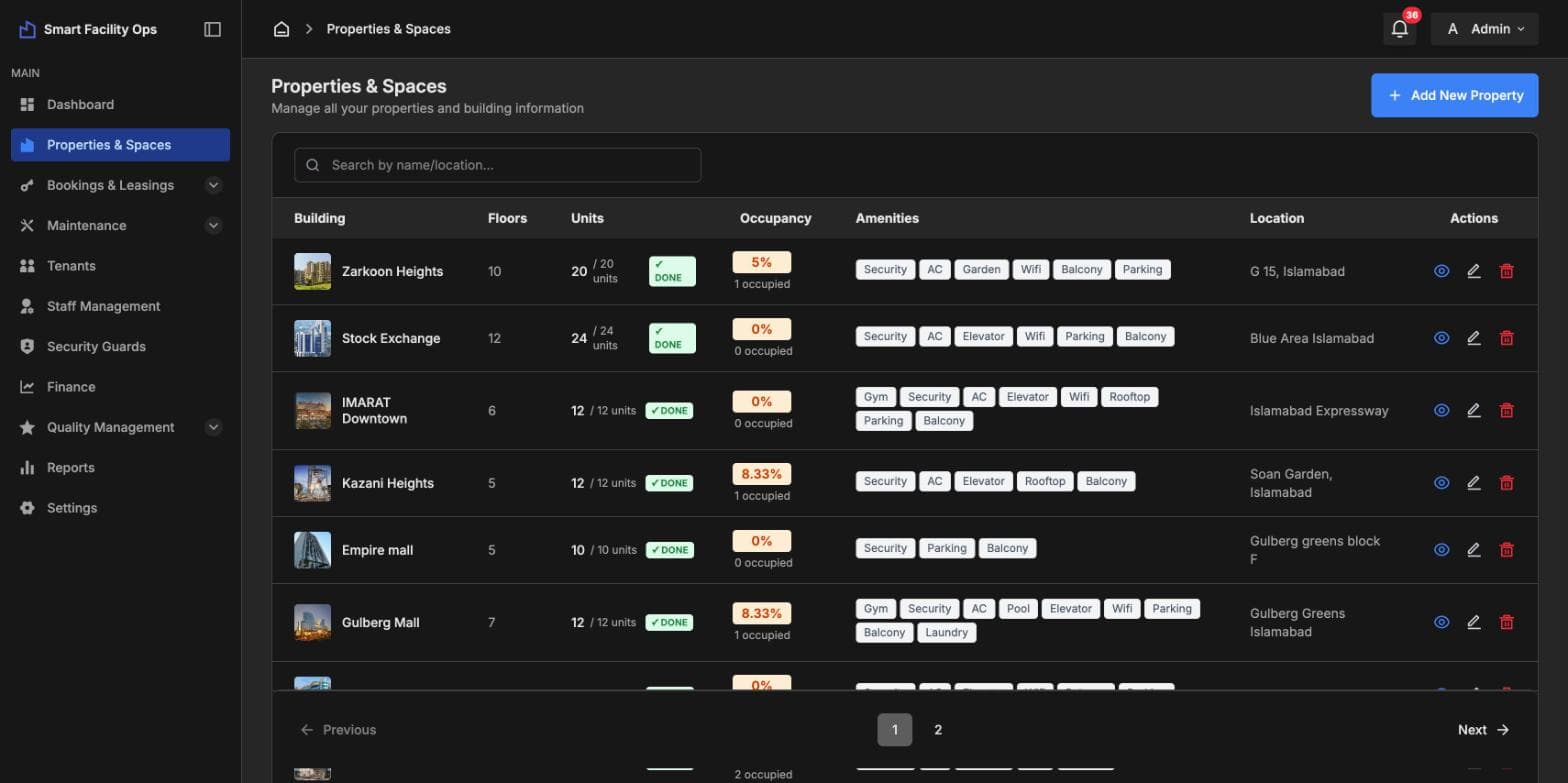
Task: Open Finance in the sidebar
Action: 120,387
